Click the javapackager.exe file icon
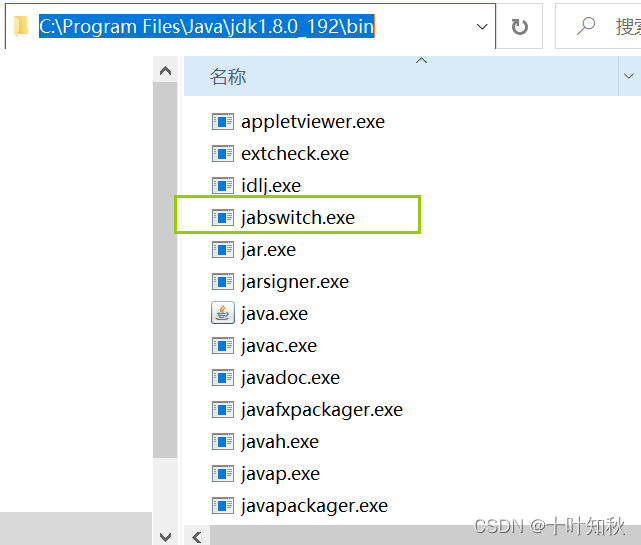Image resolution: width=641 pixels, height=545 pixels. (223, 506)
